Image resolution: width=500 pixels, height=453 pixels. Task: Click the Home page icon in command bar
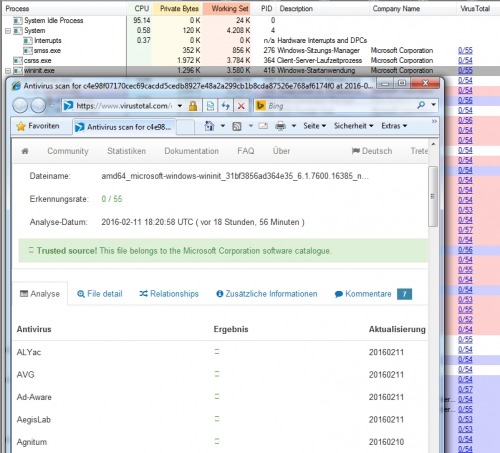point(209,126)
